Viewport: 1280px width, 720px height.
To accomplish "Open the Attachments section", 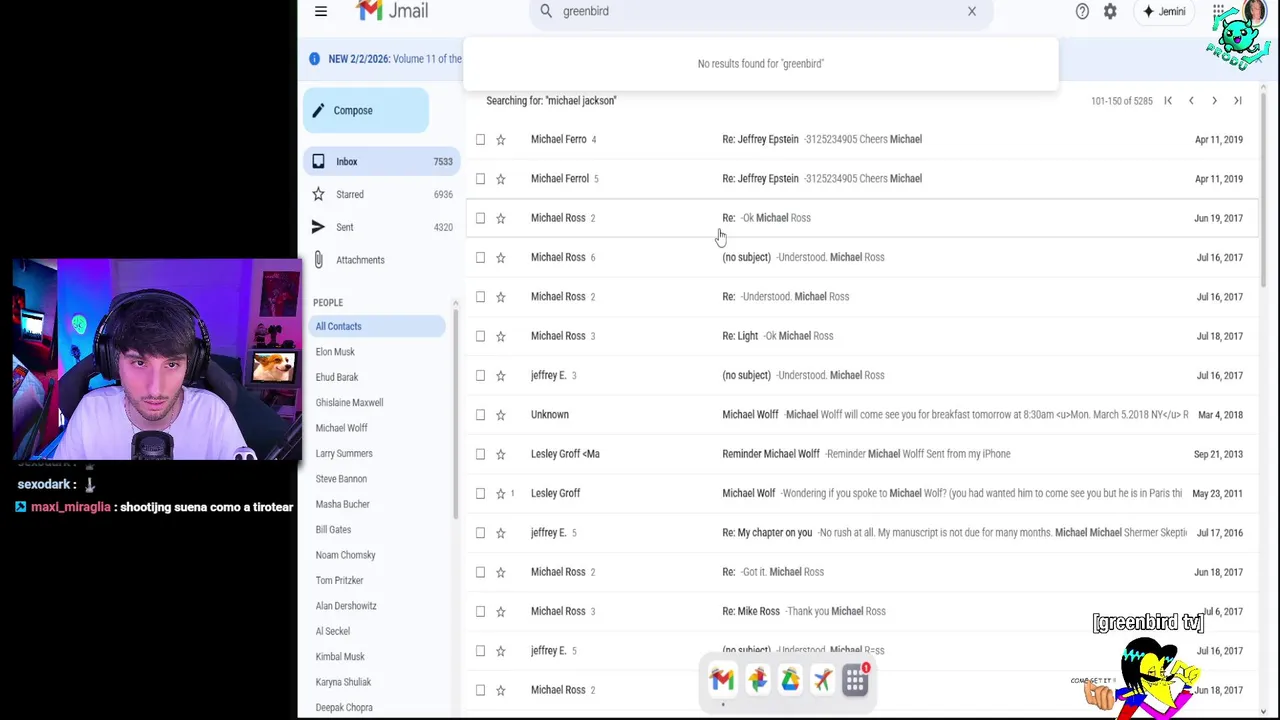I will [x=380, y=260].
